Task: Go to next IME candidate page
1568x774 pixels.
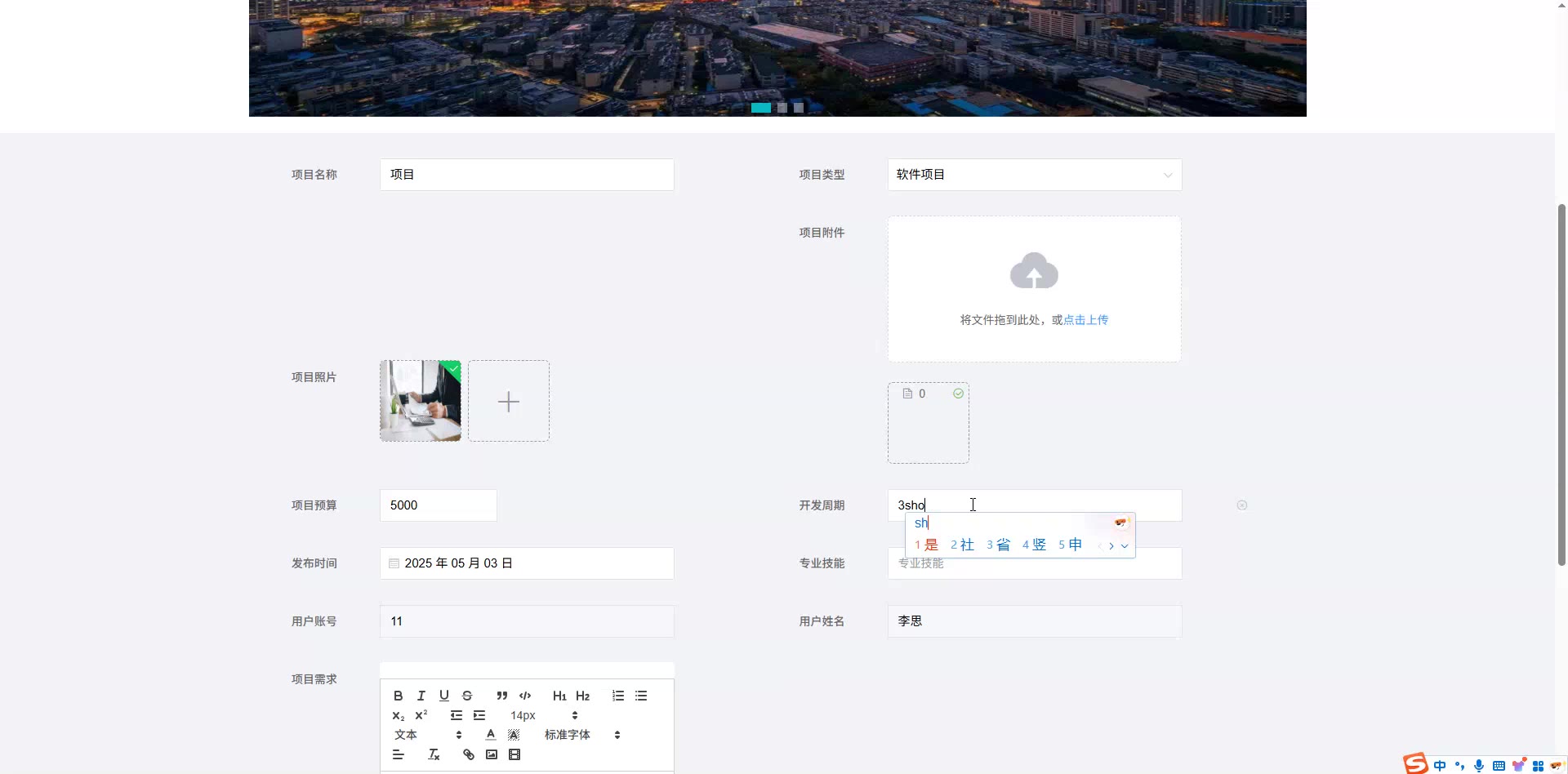Action: [1111, 545]
